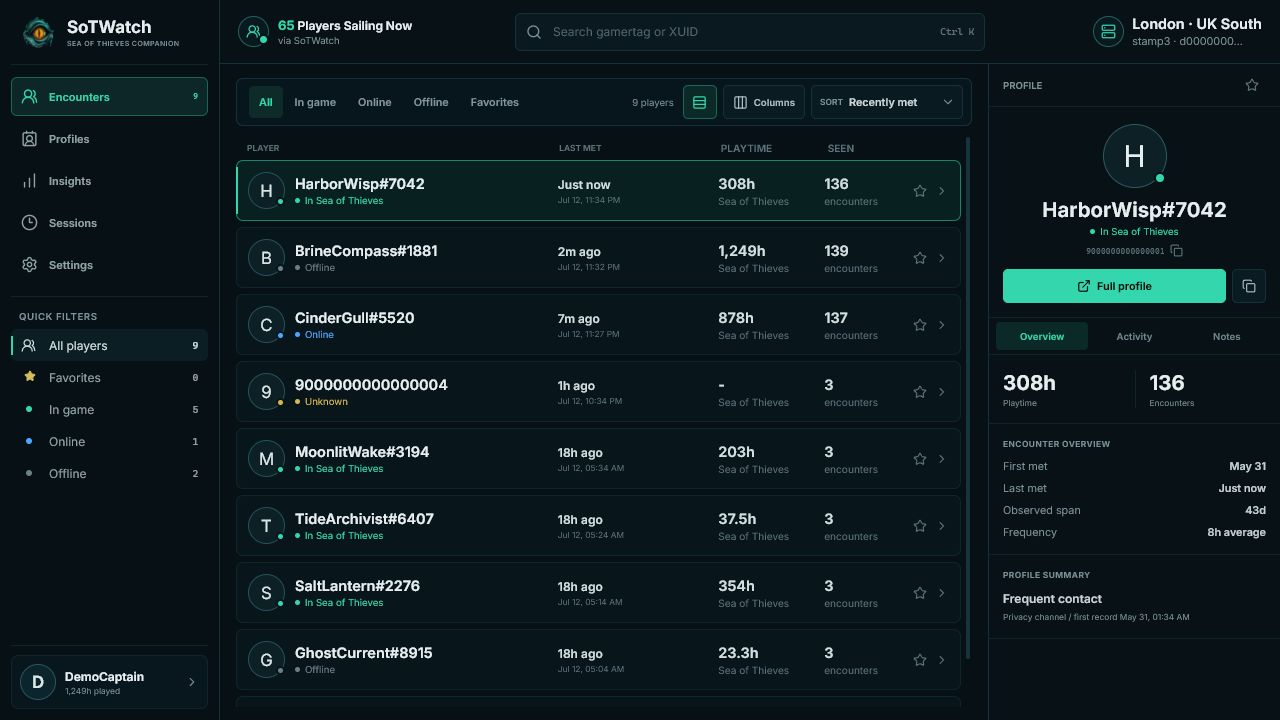Viewport: 1280px width, 720px height.
Task: Select the In game filter tab
Action: tap(315, 102)
